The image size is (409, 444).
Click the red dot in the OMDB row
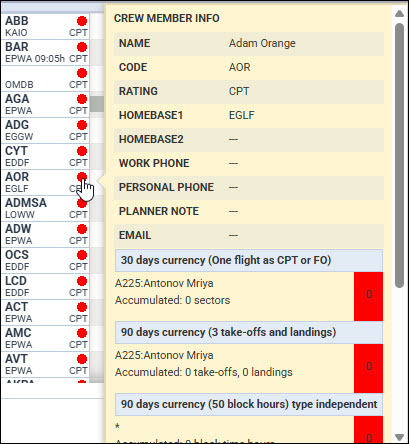point(82,73)
